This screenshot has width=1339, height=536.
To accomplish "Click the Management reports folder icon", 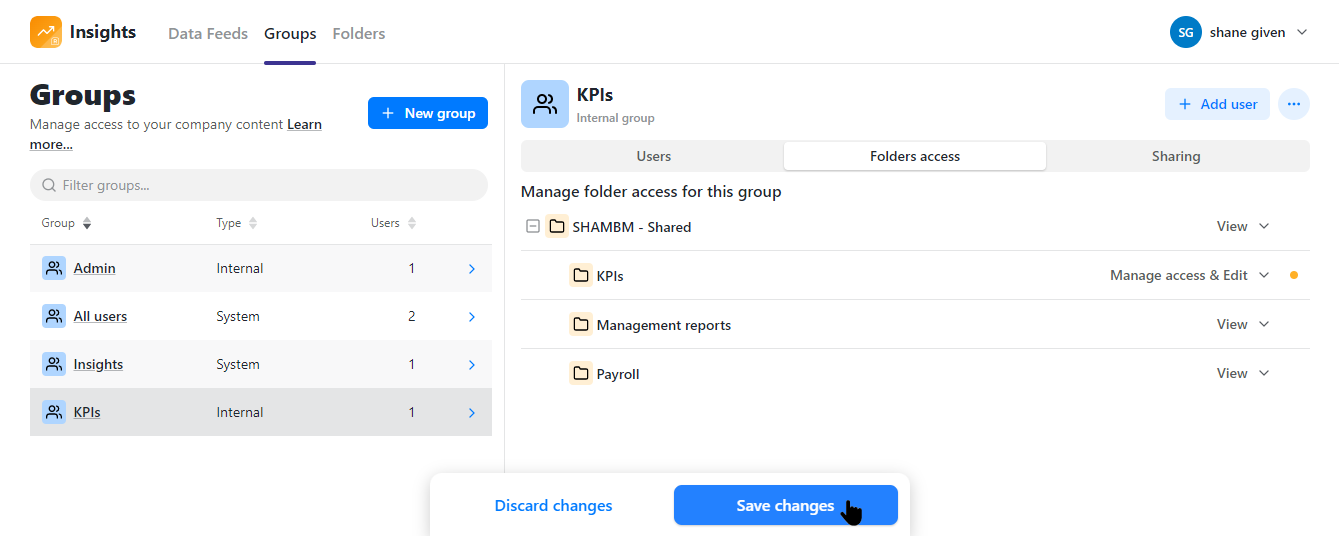I will (x=580, y=324).
